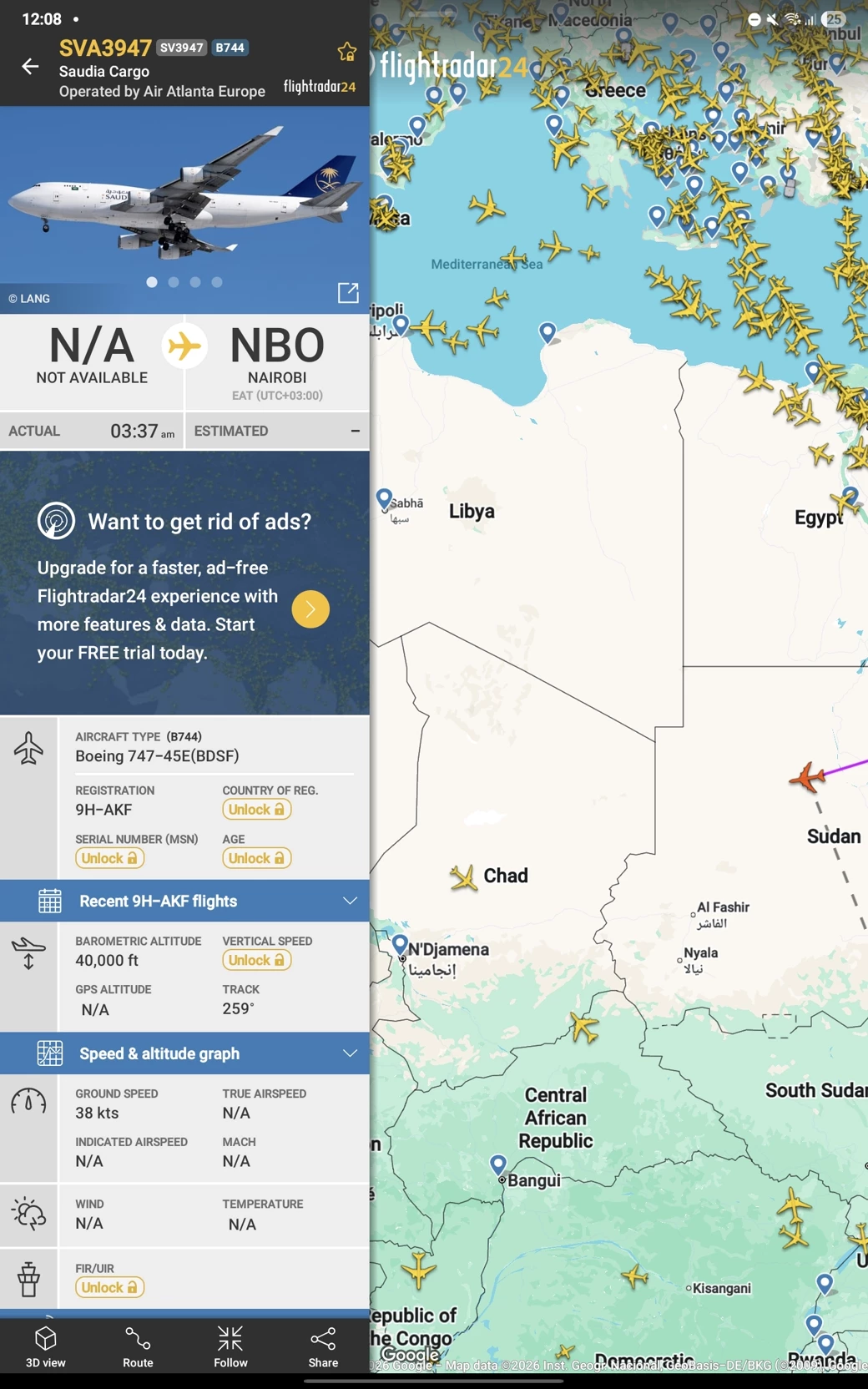Unlock the Country of Reg. field
This screenshot has height=1389, width=868.
256,810
